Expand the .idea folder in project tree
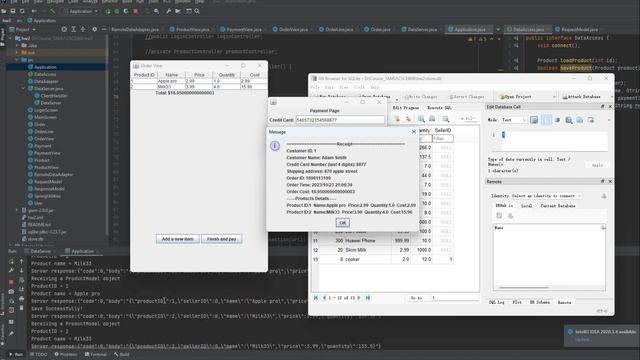 point(17,45)
